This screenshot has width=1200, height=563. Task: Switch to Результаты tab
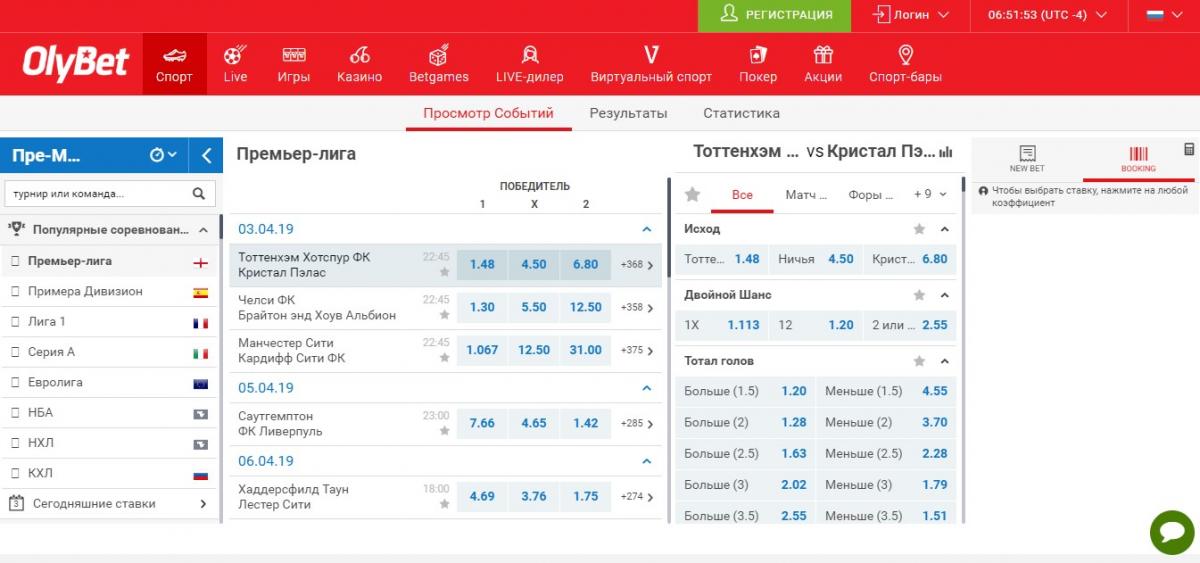[628, 113]
